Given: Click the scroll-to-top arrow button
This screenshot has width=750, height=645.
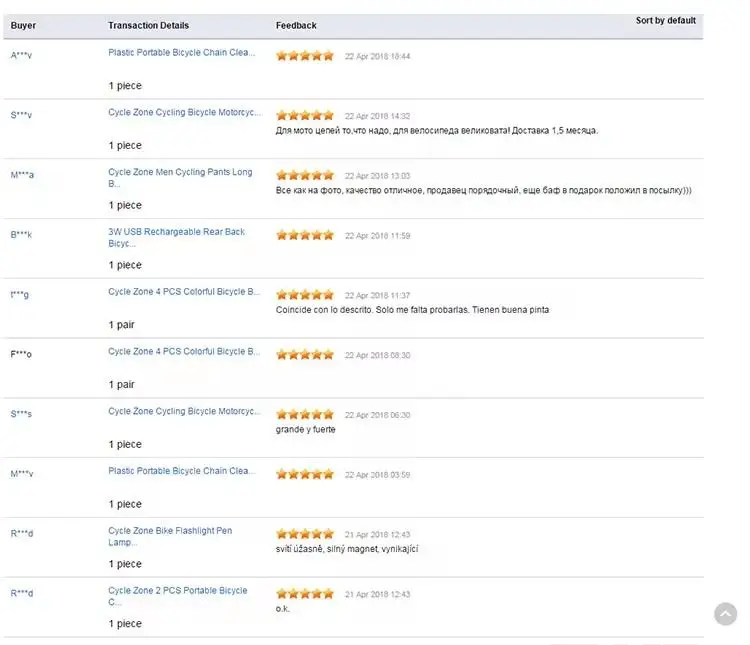Looking at the screenshot, I should [x=725, y=614].
